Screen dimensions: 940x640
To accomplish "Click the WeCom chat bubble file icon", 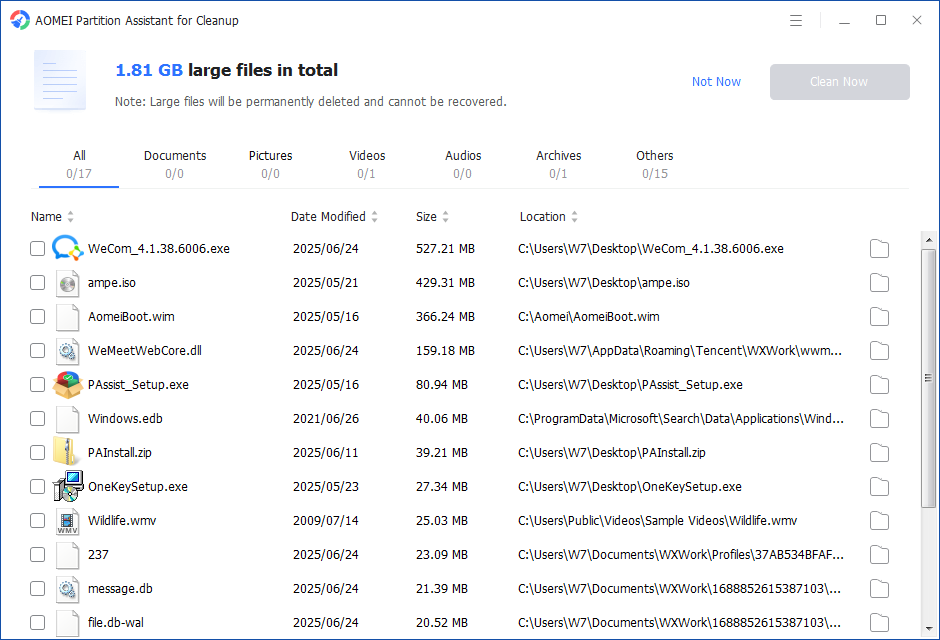I will coord(67,248).
